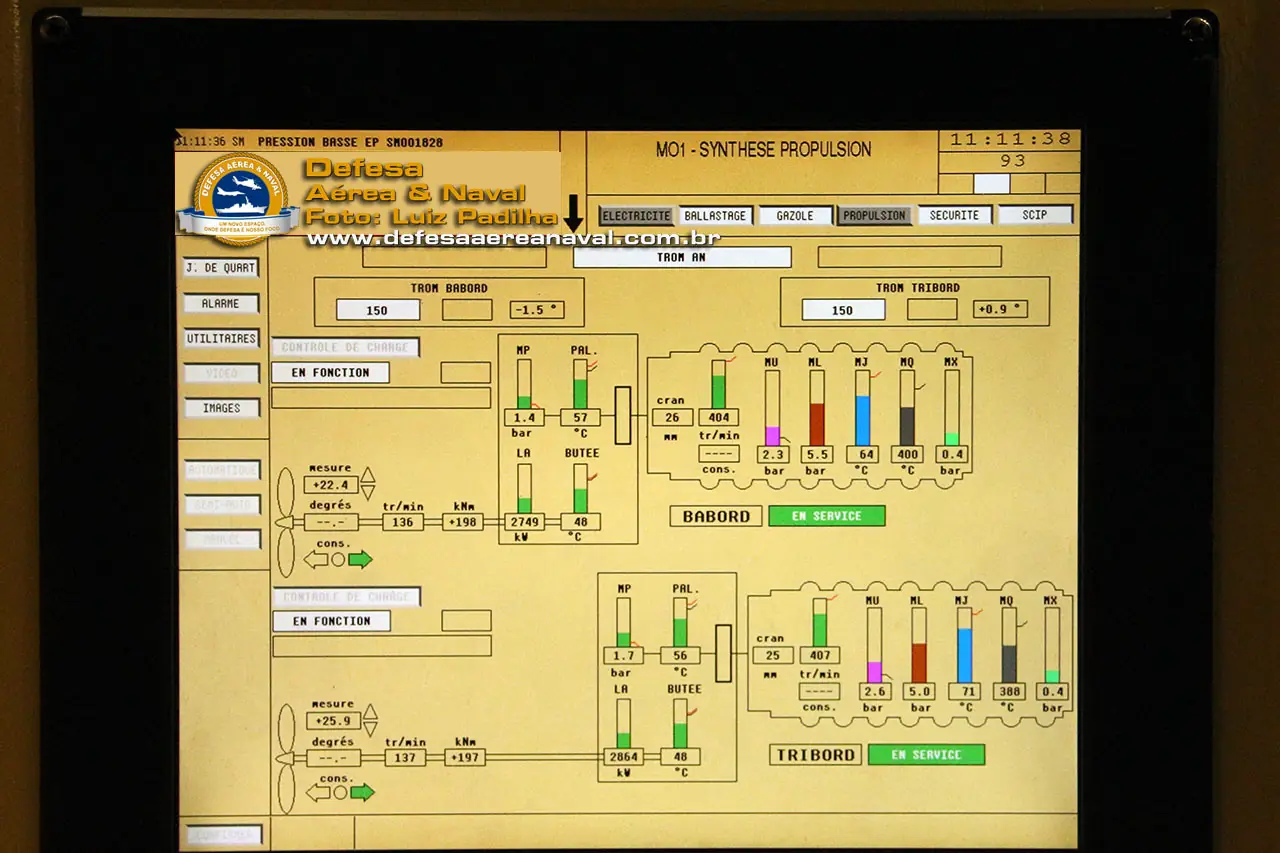Image resolution: width=1280 pixels, height=853 pixels.
Task: Click the magenta MU gauge reading 2.6 bar
Action: [x=874, y=645]
